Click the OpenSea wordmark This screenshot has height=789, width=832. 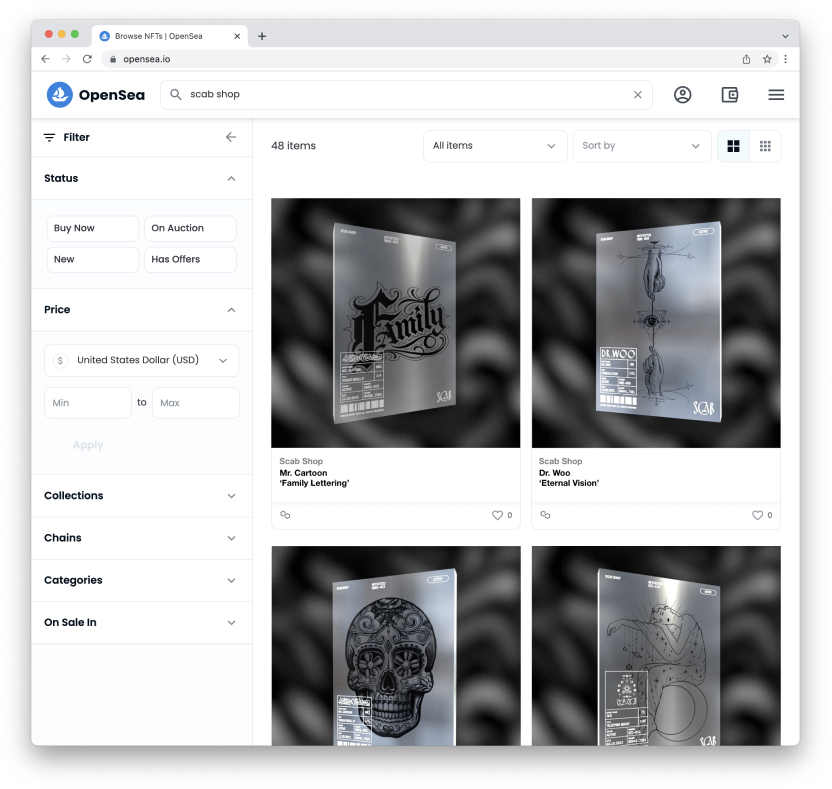[112, 95]
